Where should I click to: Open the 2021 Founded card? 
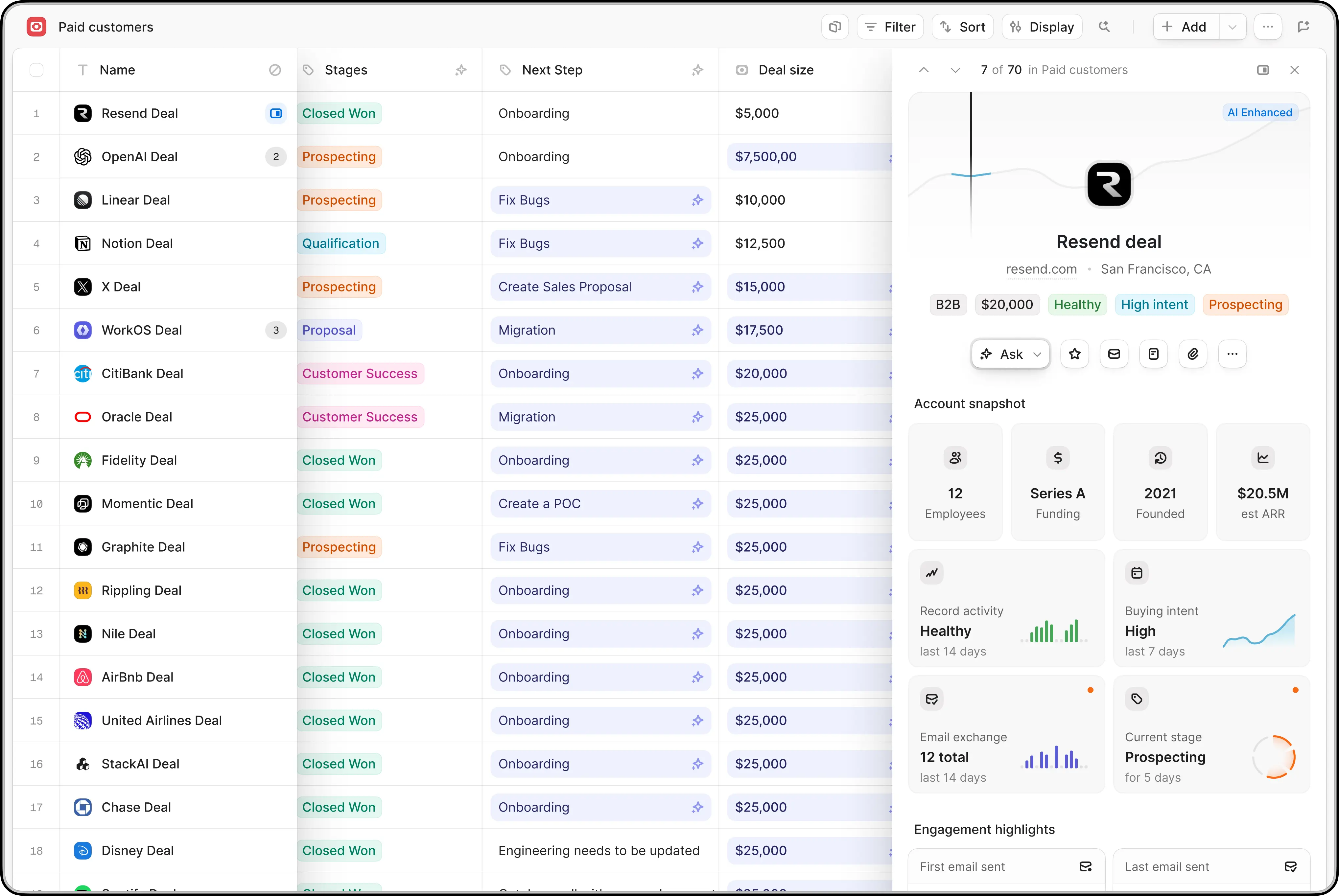pos(1160,482)
